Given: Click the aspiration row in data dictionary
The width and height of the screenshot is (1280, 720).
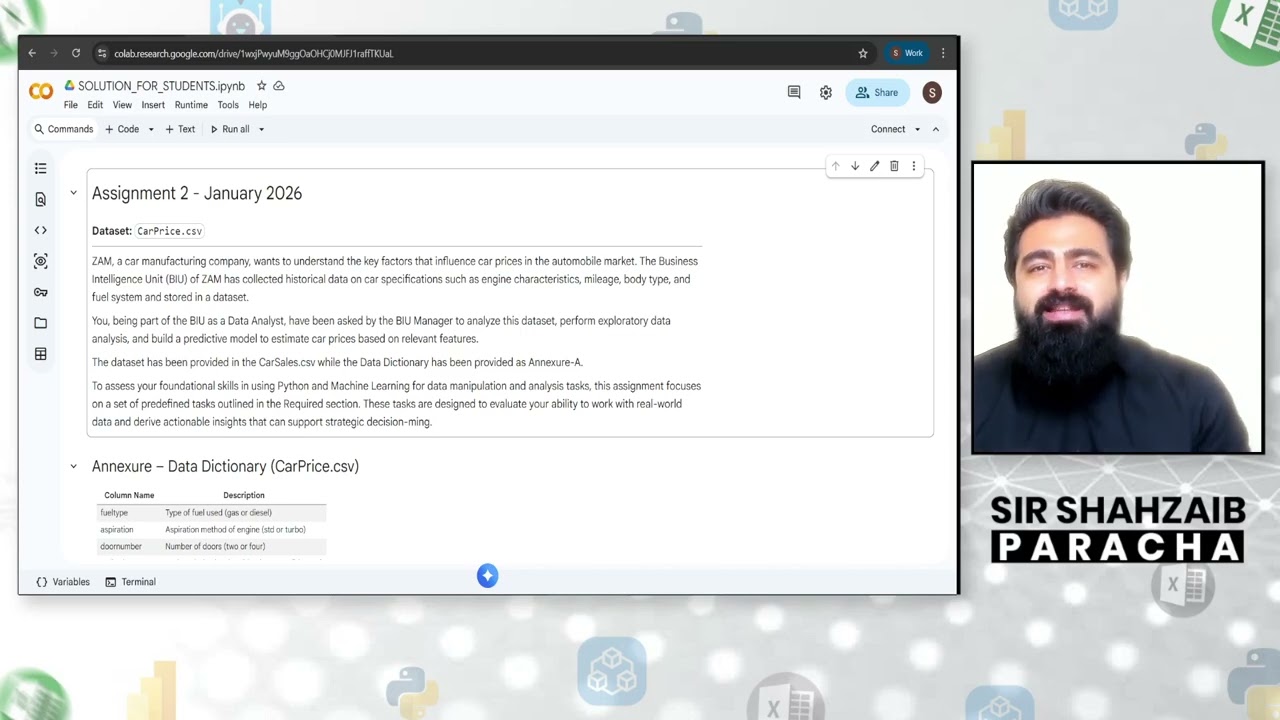Looking at the screenshot, I should click(x=212, y=529).
